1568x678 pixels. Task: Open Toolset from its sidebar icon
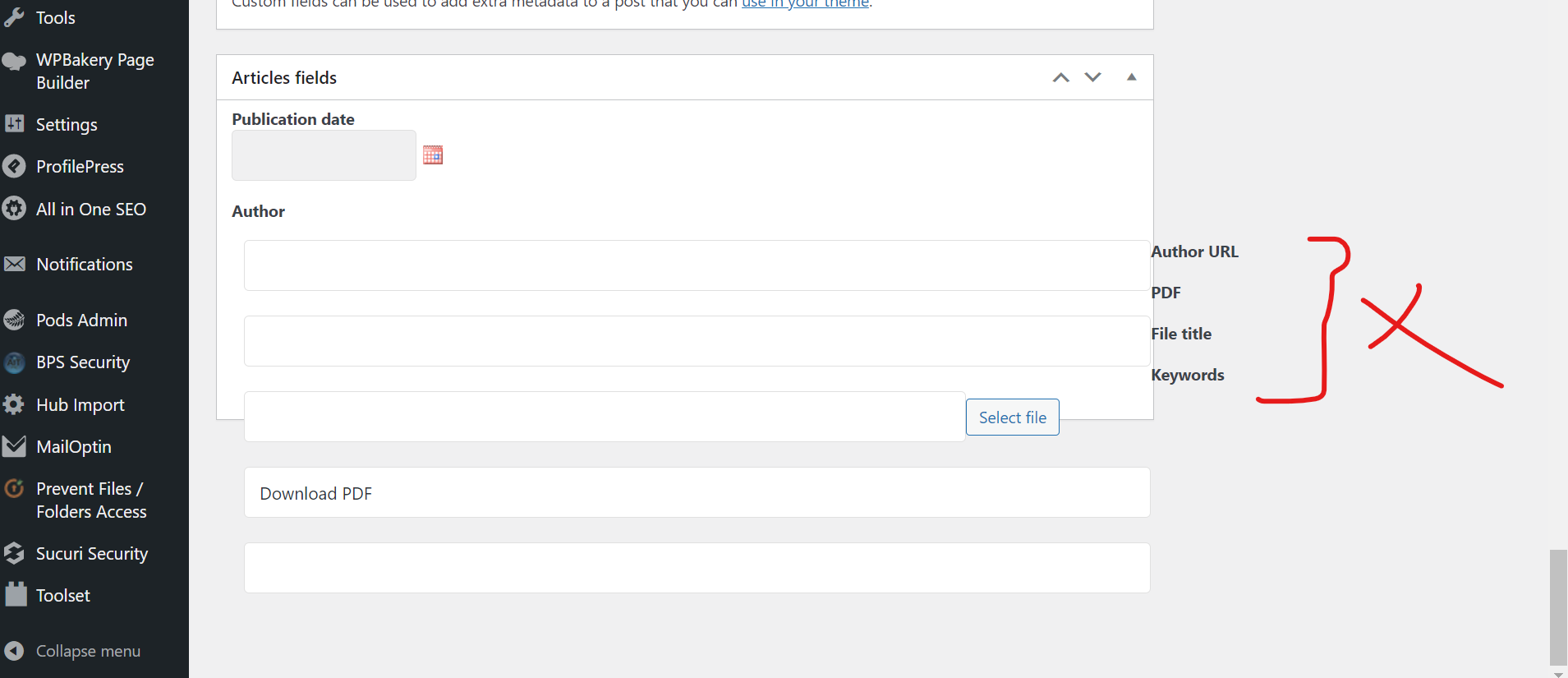click(14, 594)
